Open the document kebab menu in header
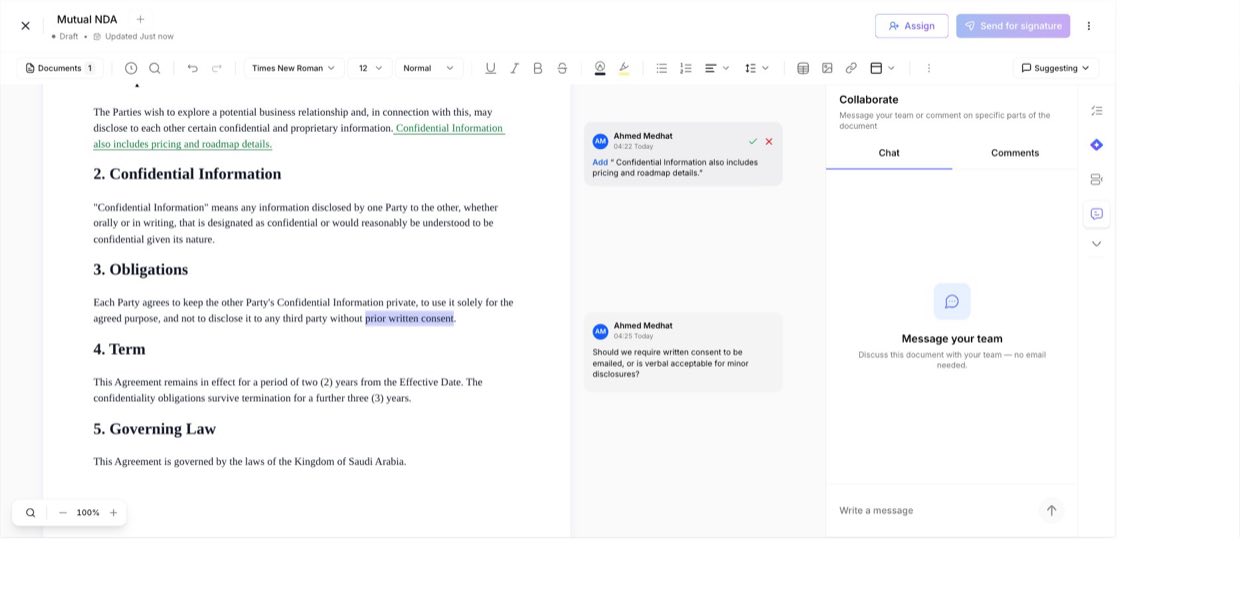Screen dimensions: 1240x597 (1089, 26)
